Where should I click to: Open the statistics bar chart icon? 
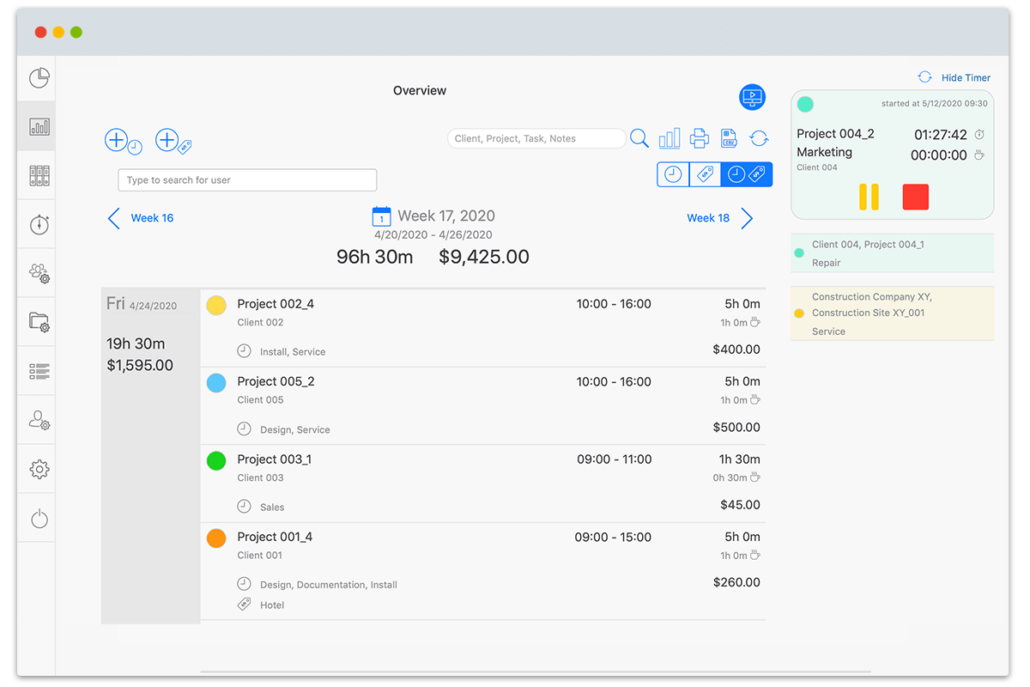669,138
